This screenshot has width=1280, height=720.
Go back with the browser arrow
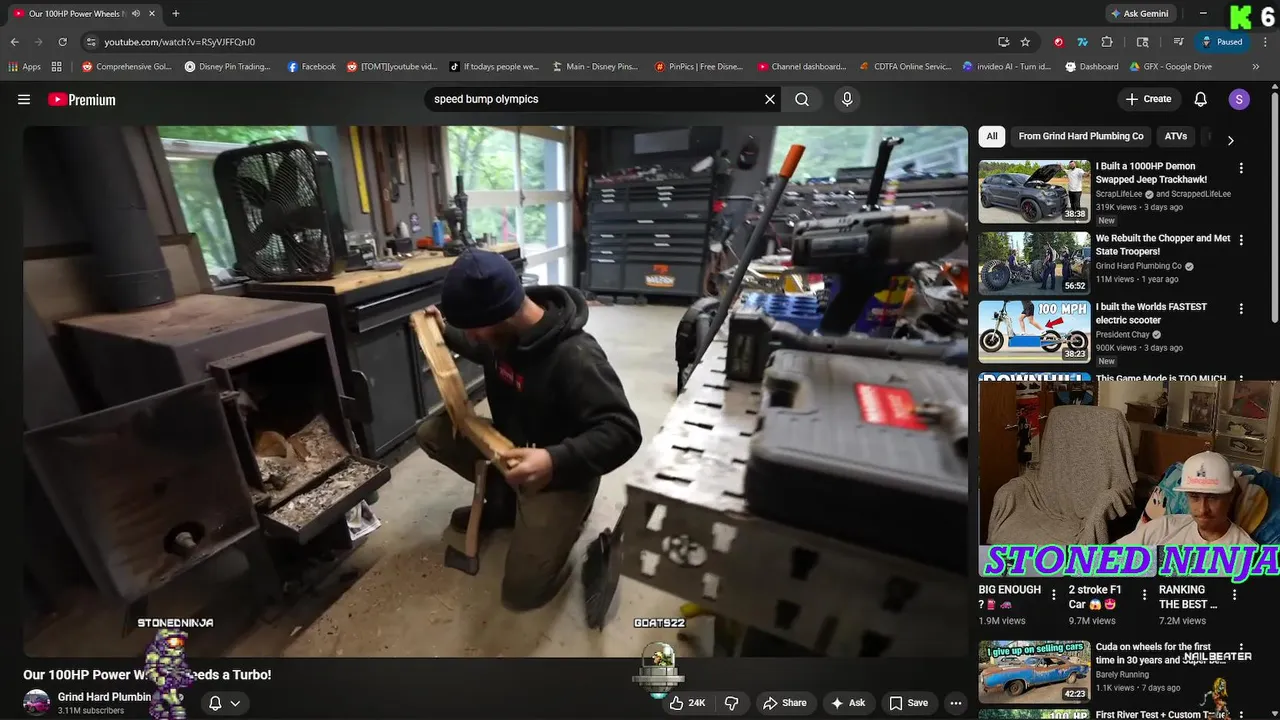14,42
